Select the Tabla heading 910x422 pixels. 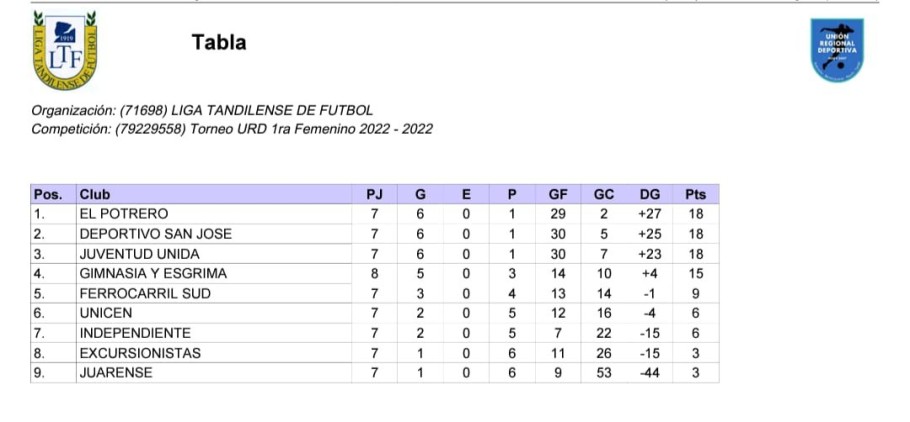pos(219,42)
